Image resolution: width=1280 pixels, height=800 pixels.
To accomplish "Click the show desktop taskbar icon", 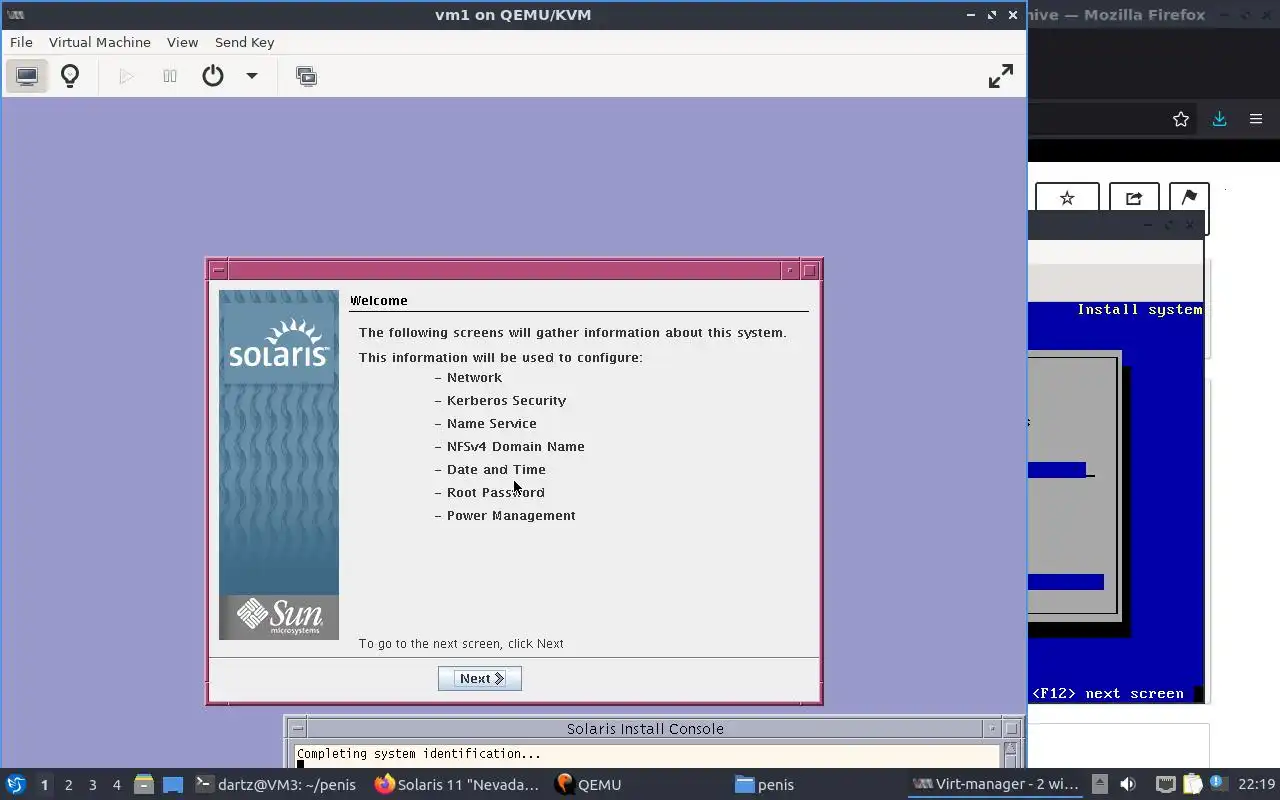I will point(173,784).
